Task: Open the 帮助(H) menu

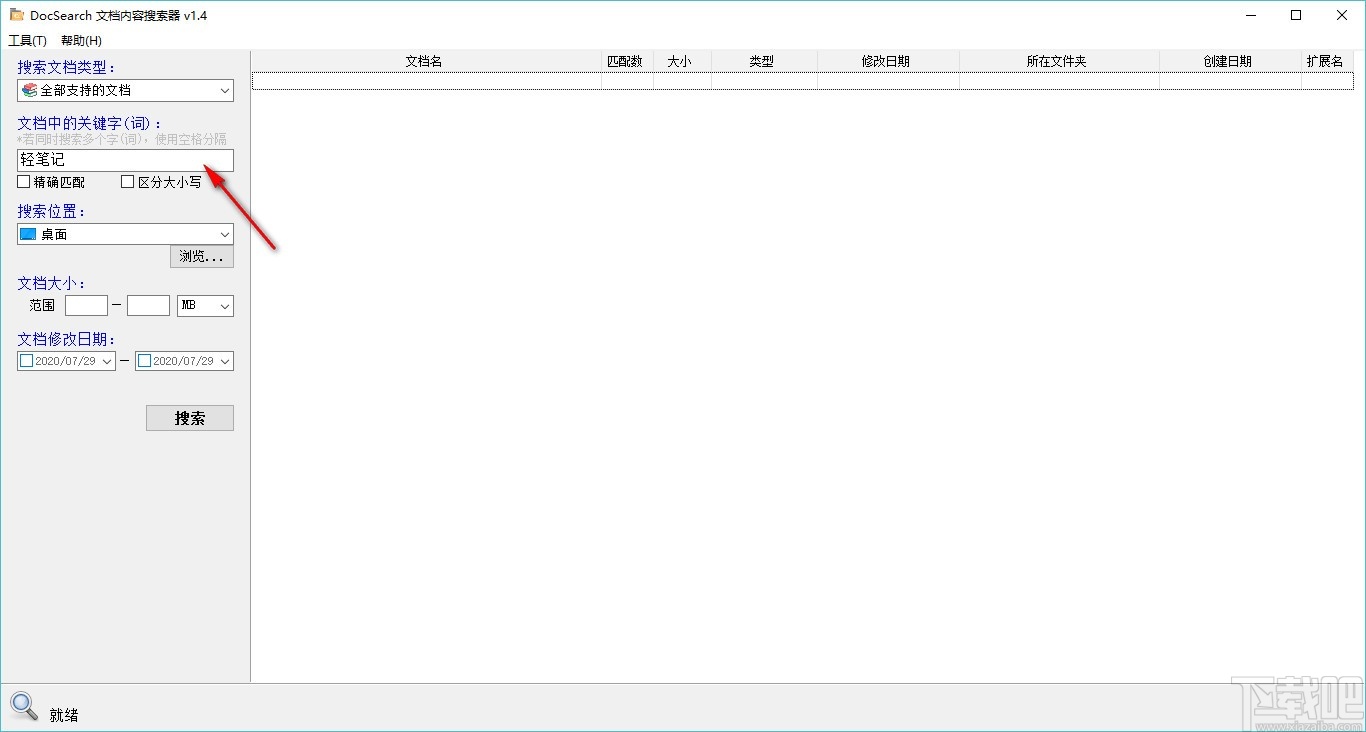Action: click(79, 40)
